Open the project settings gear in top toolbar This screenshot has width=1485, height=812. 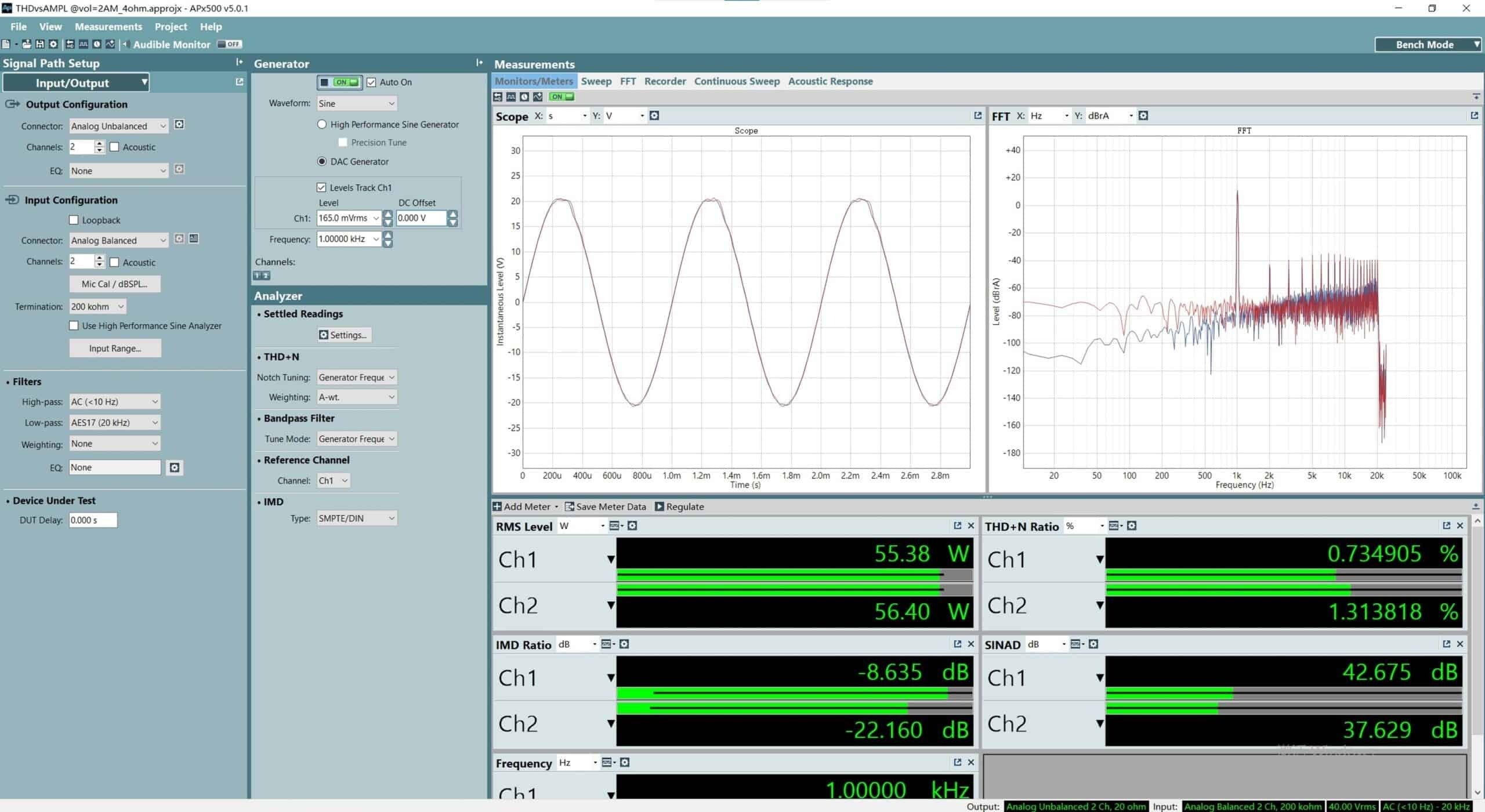(53, 44)
